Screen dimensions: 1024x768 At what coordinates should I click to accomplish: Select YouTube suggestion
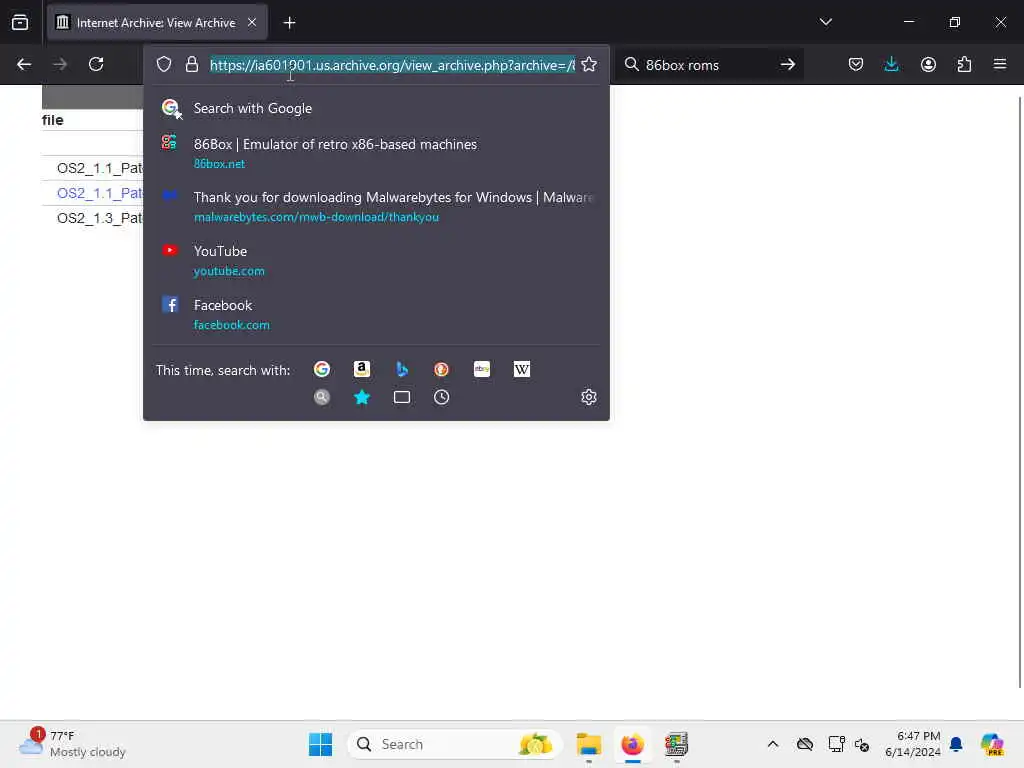(376, 260)
